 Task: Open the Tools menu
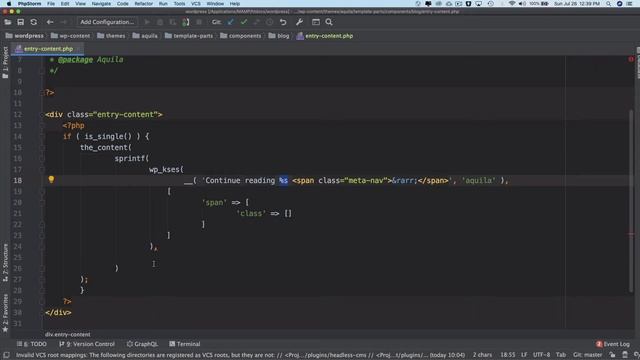pyautogui.click(x=179, y=4)
